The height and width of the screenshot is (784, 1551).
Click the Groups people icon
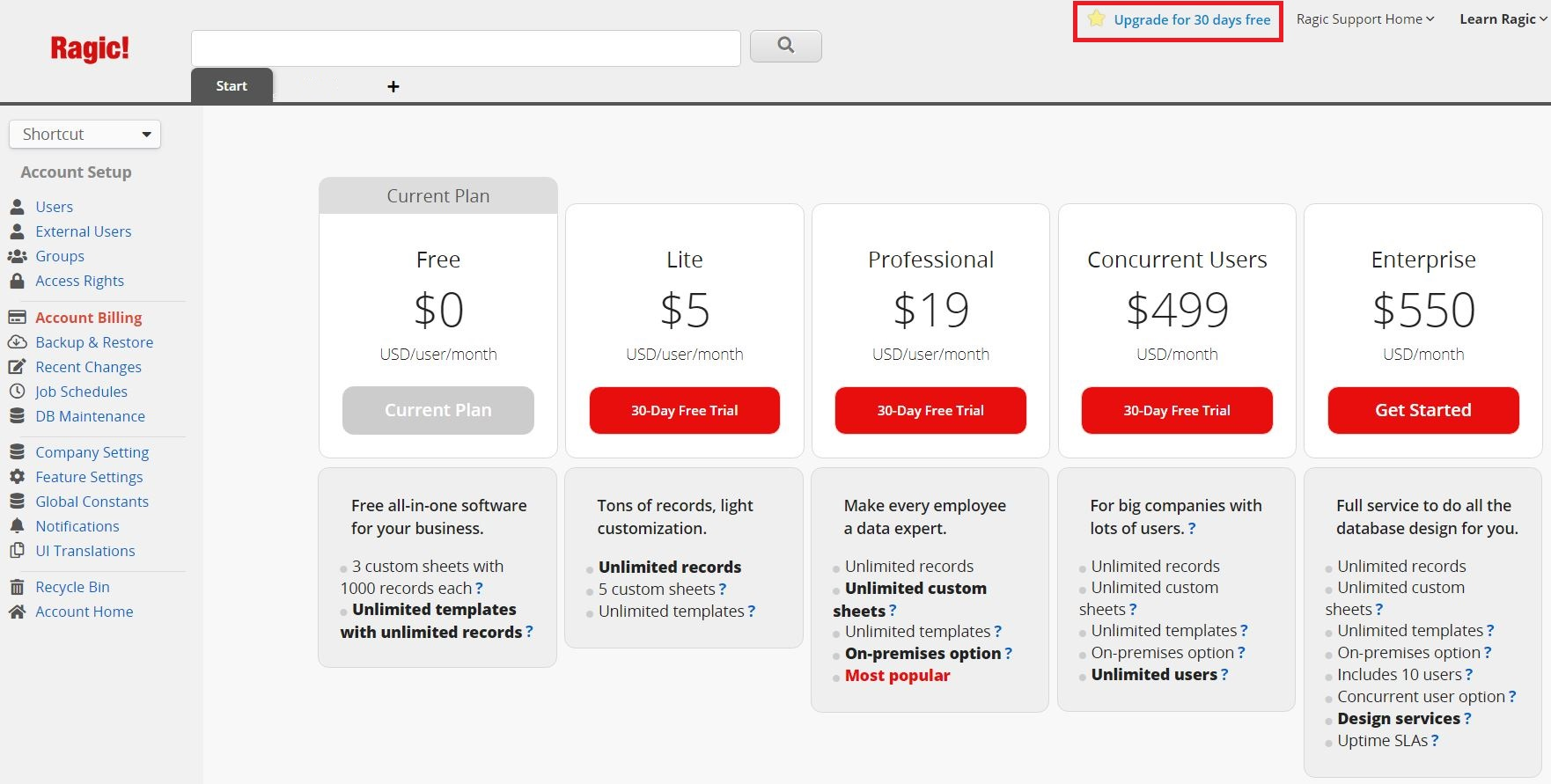tap(17, 256)
